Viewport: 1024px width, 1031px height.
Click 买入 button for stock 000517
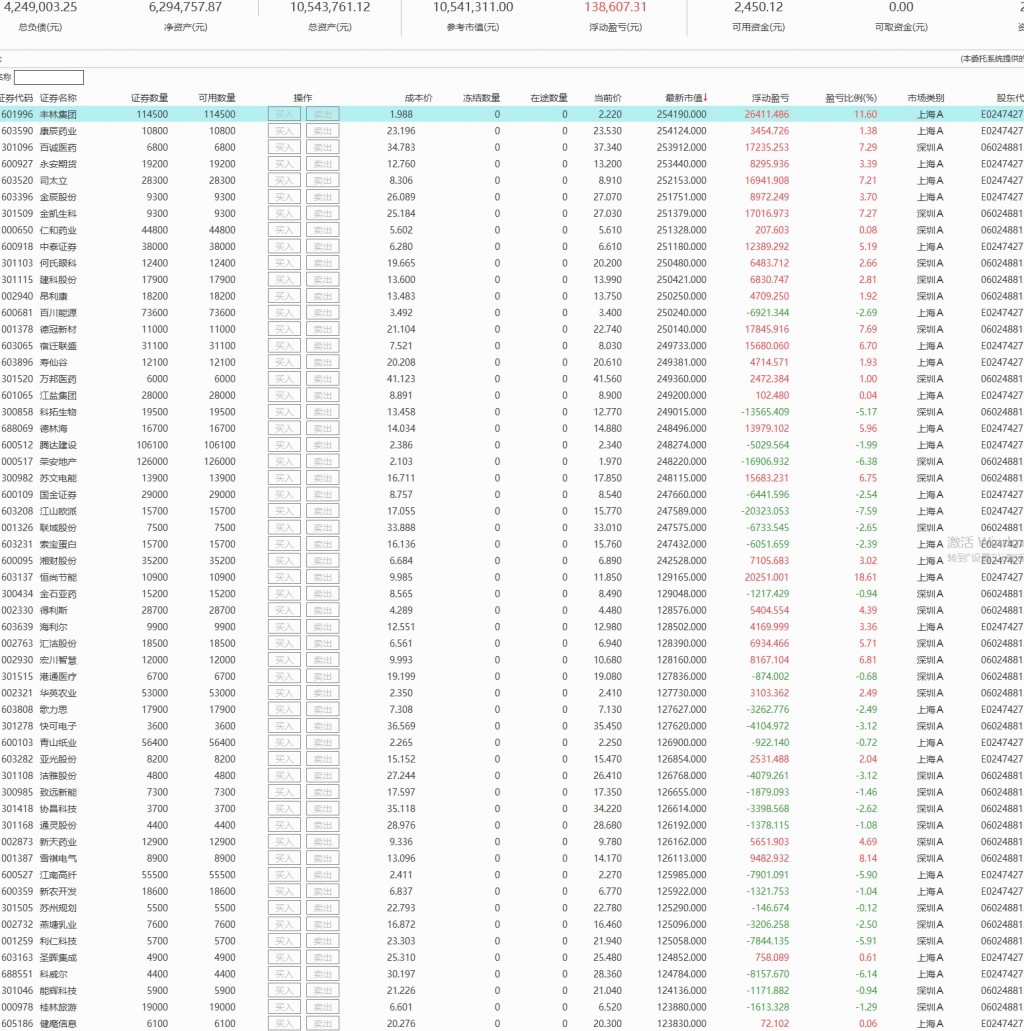pos(284,462)
